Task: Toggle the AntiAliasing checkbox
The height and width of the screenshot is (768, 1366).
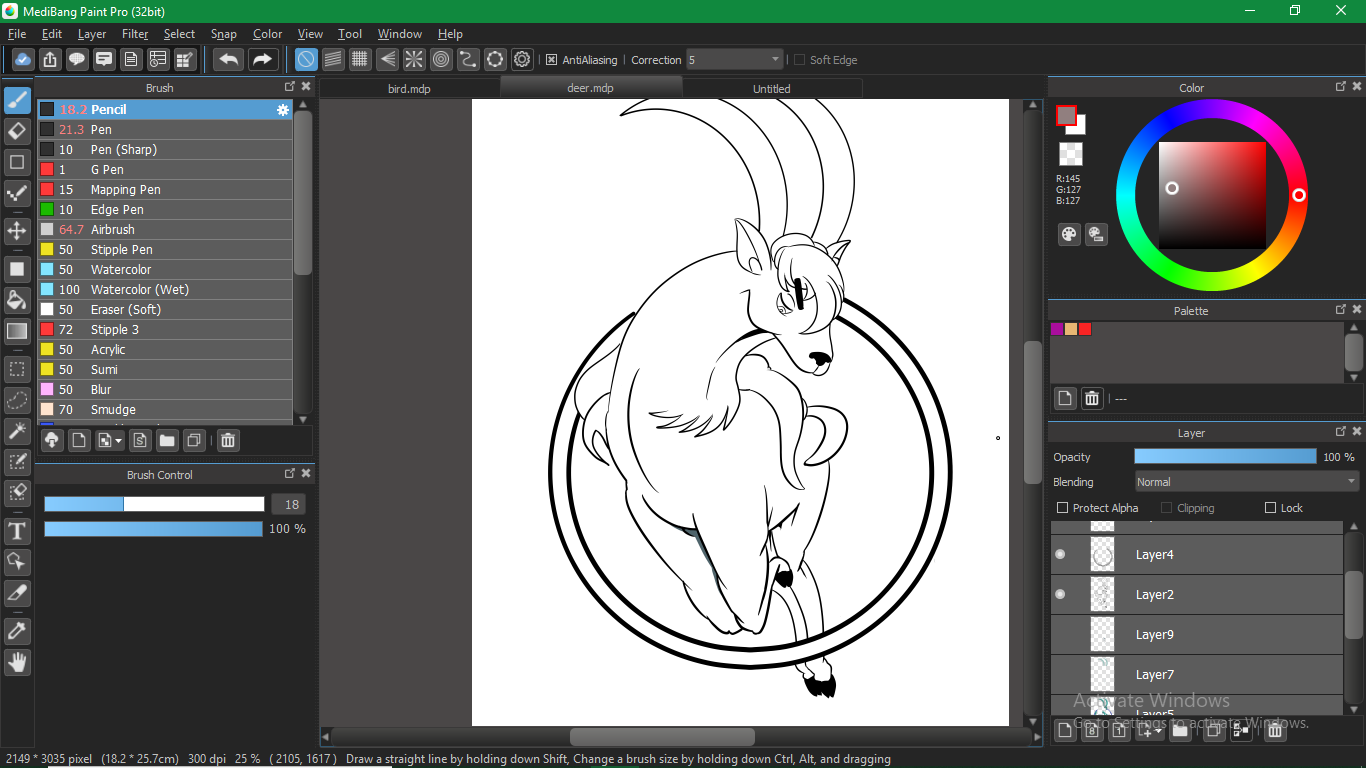Action: coord(551,60)
